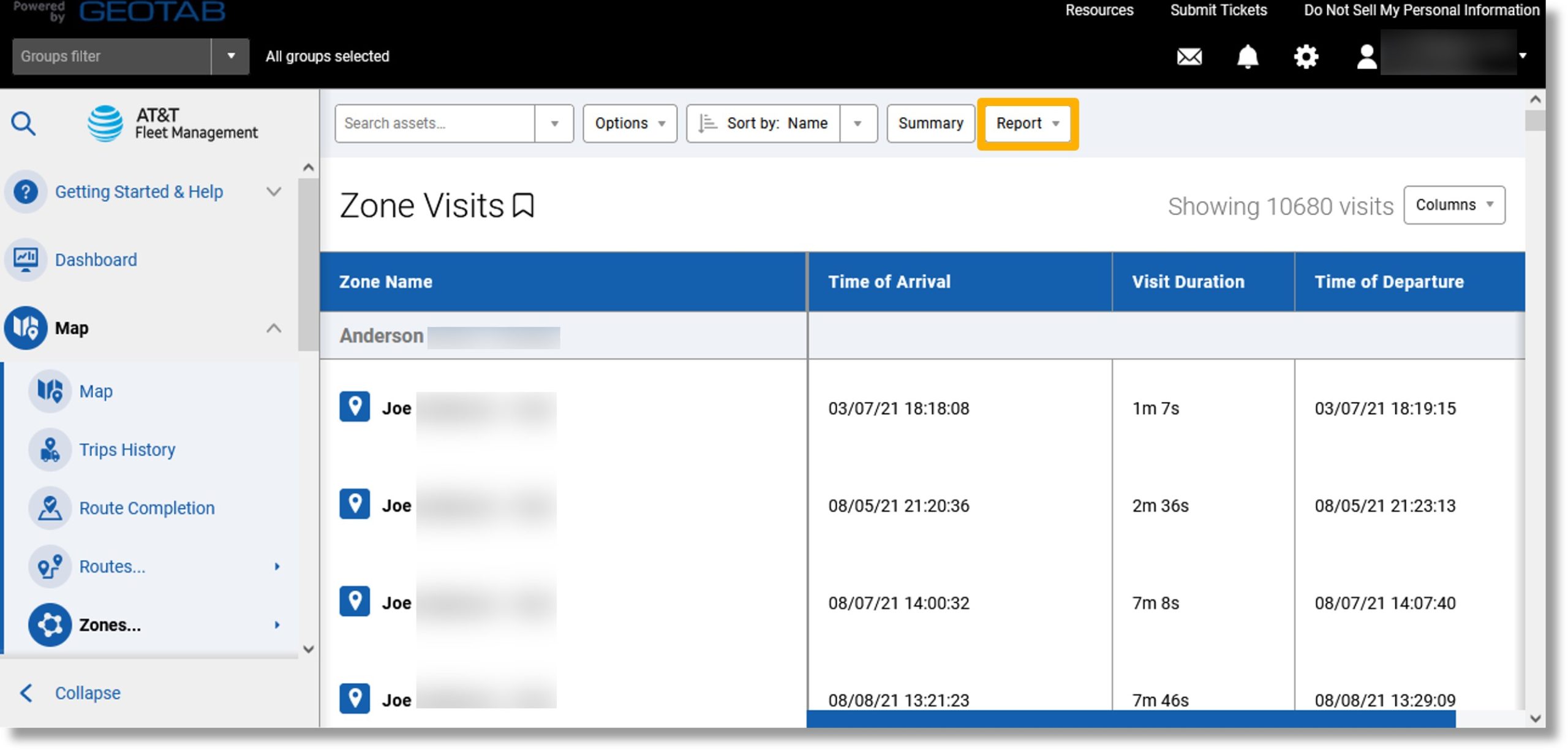Click the Getting Started question mark icon
Viewport: 1568px width, 750px height.
[x=26, y=192]
